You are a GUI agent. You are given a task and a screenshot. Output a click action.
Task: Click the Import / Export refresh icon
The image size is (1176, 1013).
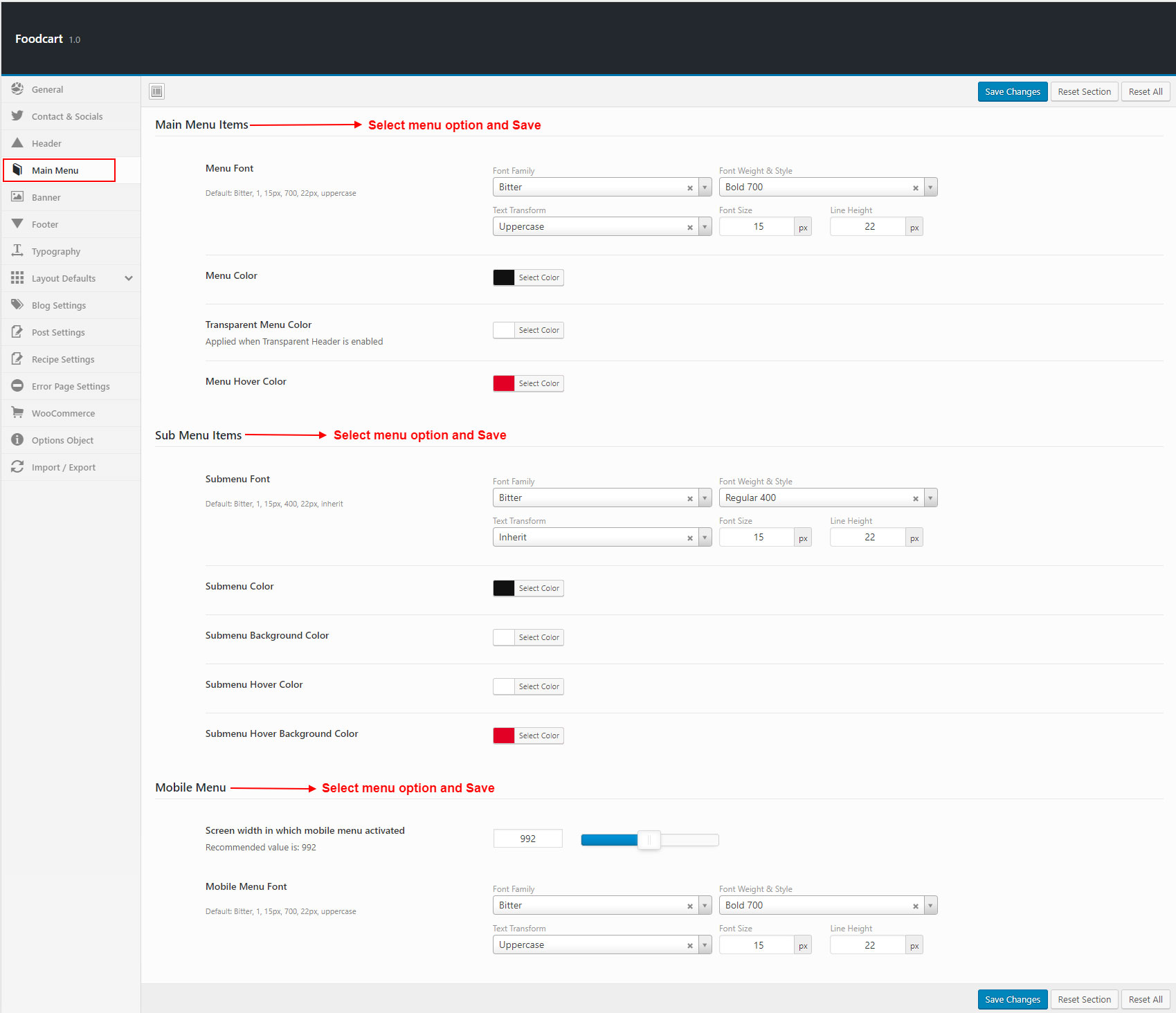pos(17,467)
